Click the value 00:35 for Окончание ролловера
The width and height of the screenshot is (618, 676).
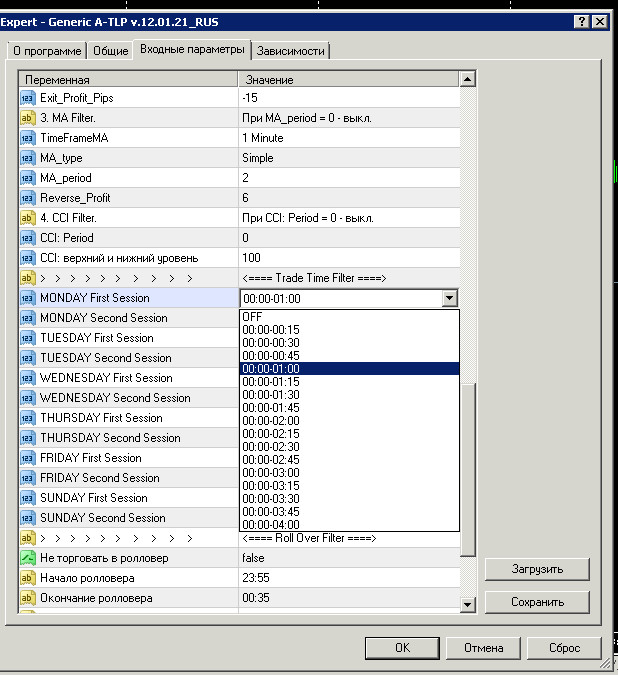click(x=256, y=598)
